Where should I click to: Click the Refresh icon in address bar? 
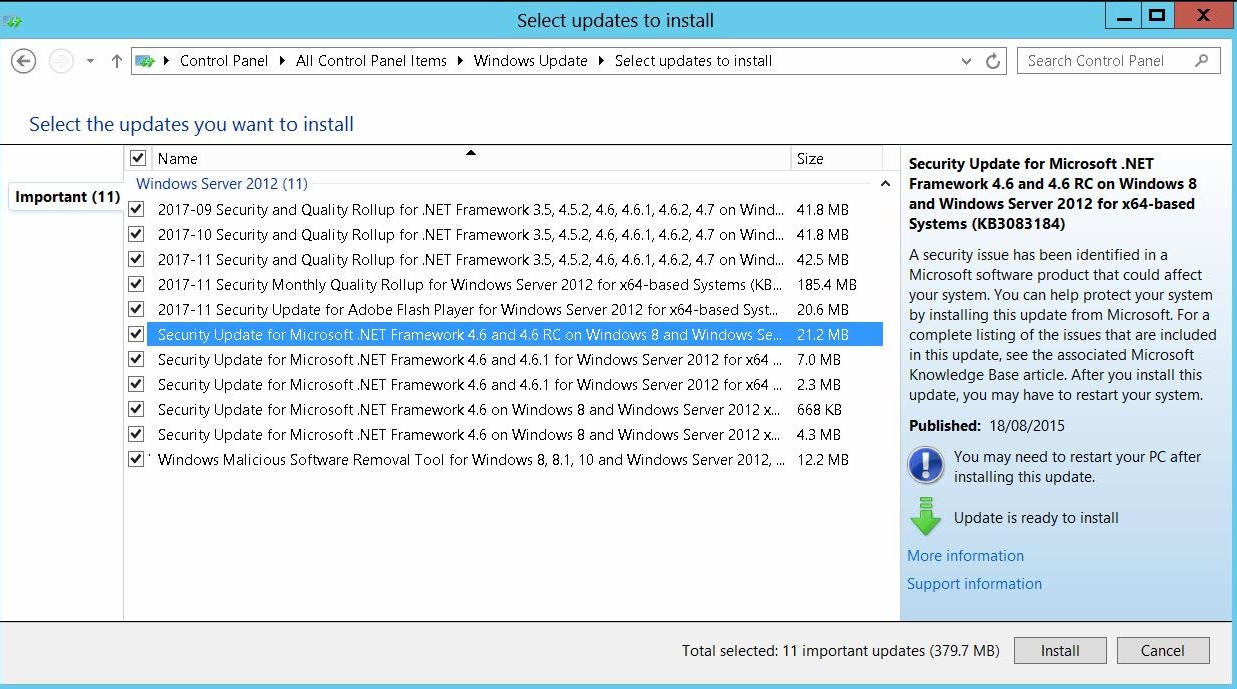993,61
